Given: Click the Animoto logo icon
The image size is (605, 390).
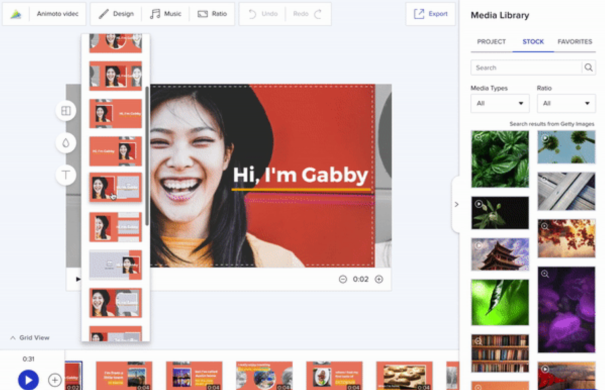Looking at the screenshot, I should click(x=16, y=14).
